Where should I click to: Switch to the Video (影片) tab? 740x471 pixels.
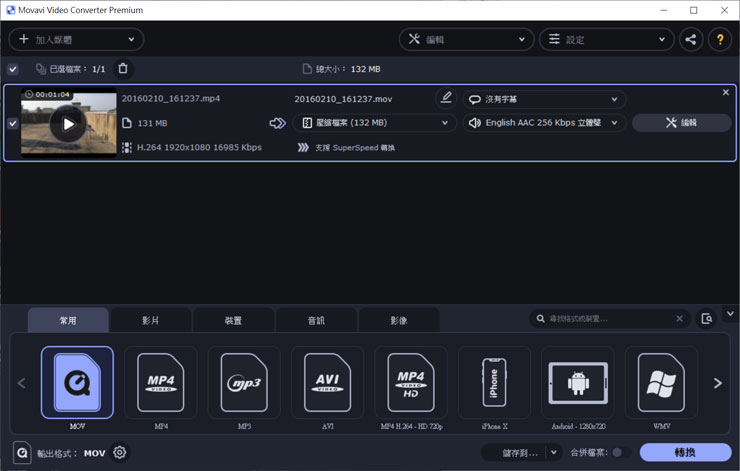pyautogui.click(x=151, y=320)
